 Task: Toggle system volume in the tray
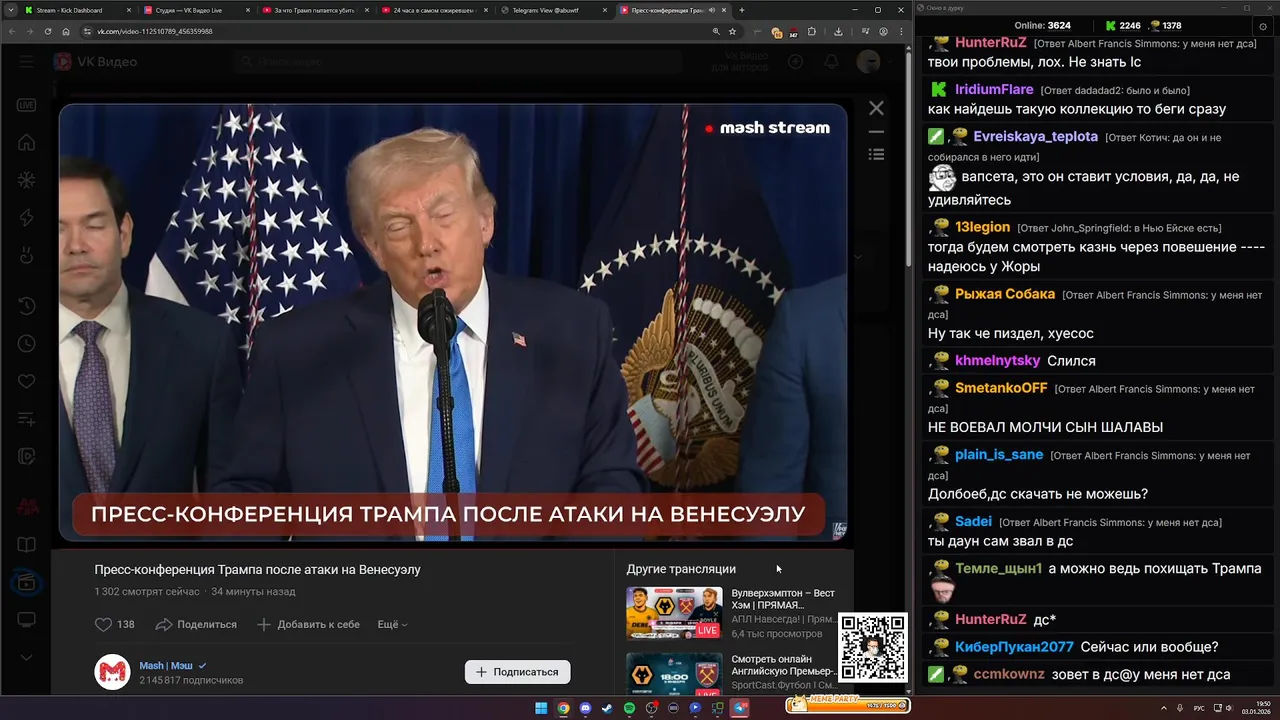pos(1227,708)
